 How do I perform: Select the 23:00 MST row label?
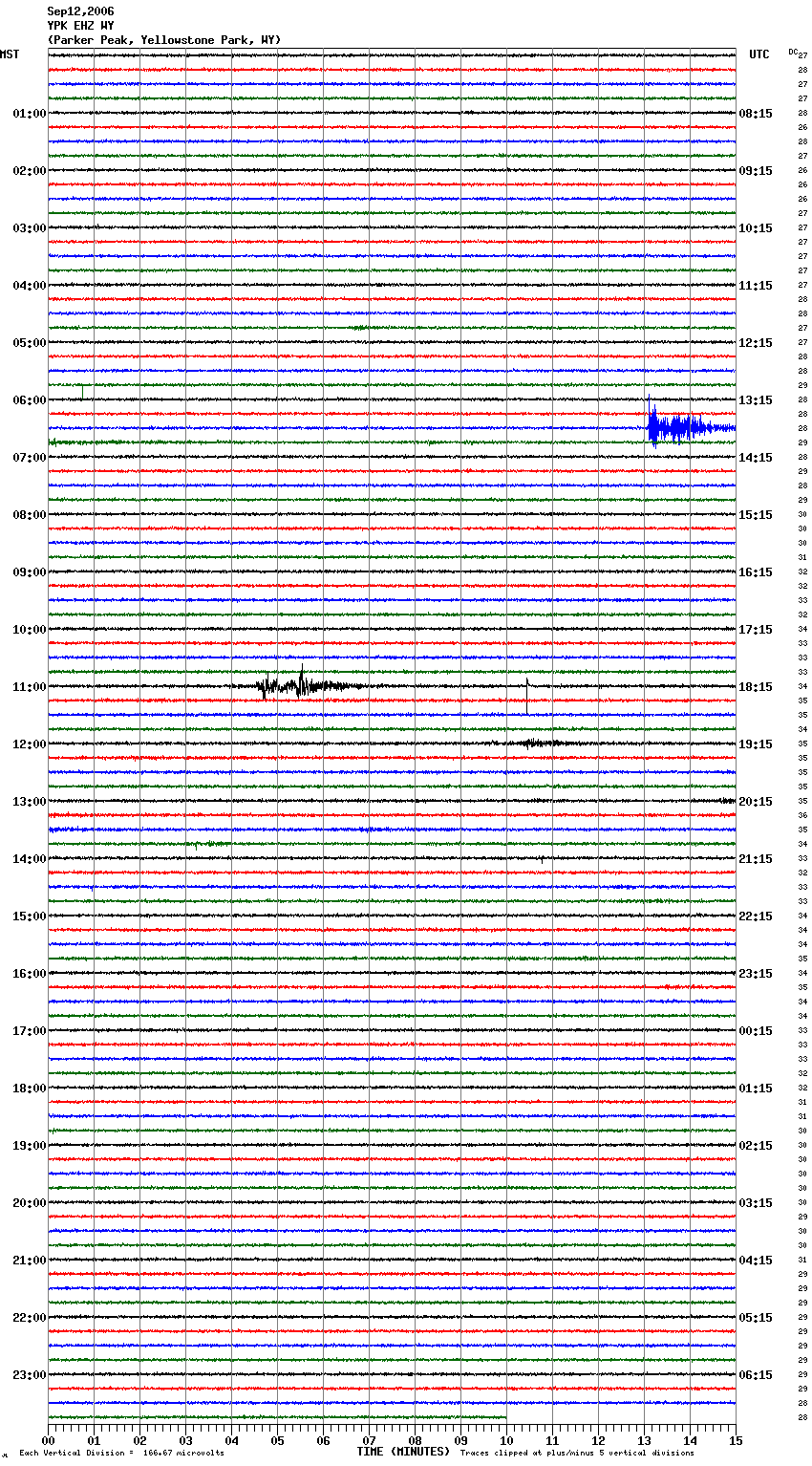[30, 1375]
